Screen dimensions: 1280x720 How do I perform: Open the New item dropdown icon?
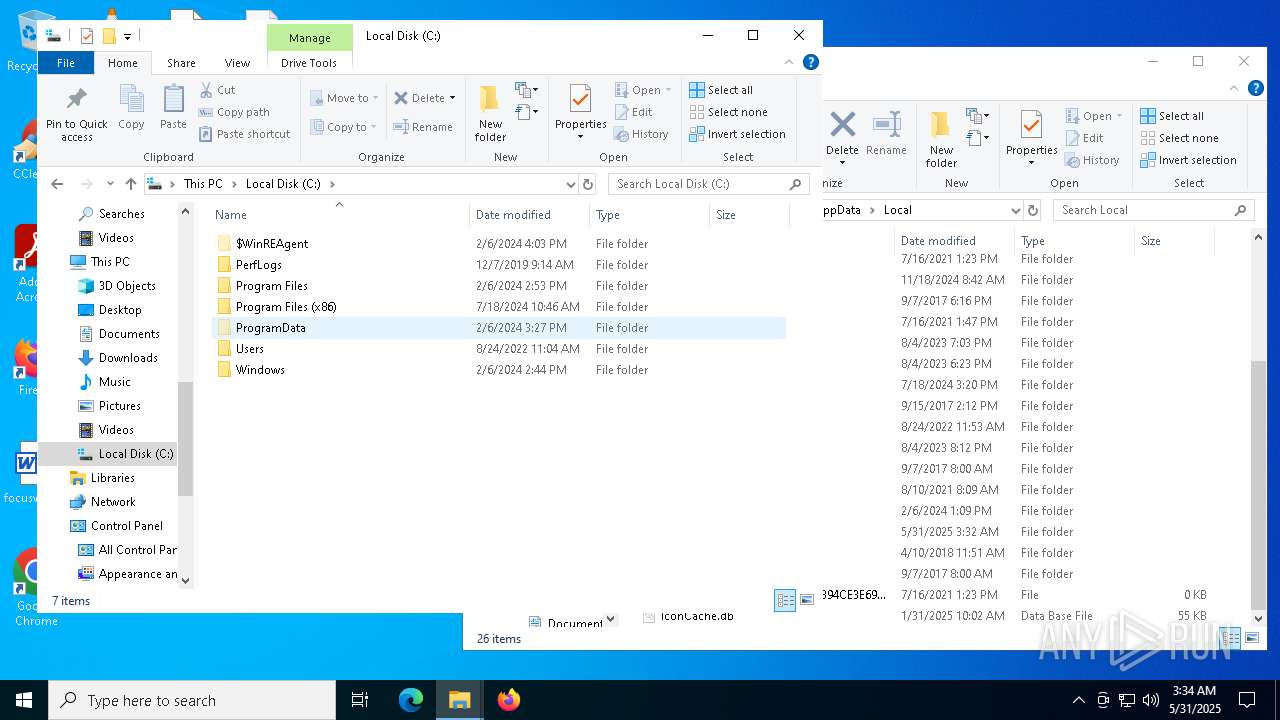click(x=527, y=90)
